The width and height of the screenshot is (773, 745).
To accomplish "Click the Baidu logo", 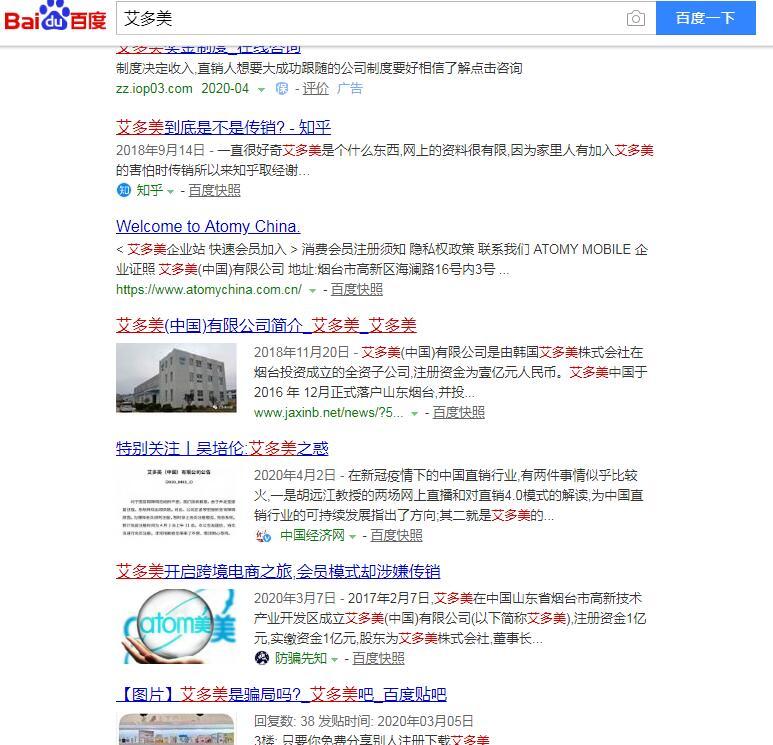I will click(55, 18).
